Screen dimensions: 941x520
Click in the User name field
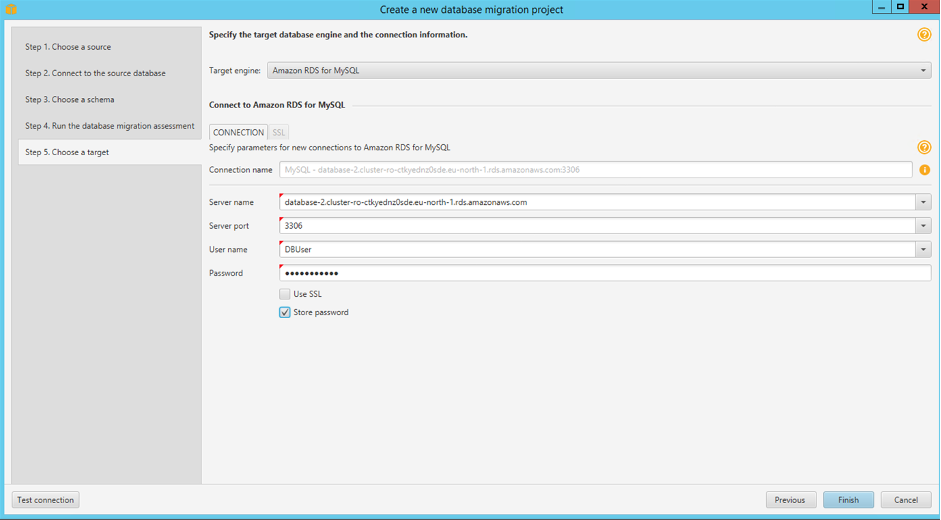597,249
